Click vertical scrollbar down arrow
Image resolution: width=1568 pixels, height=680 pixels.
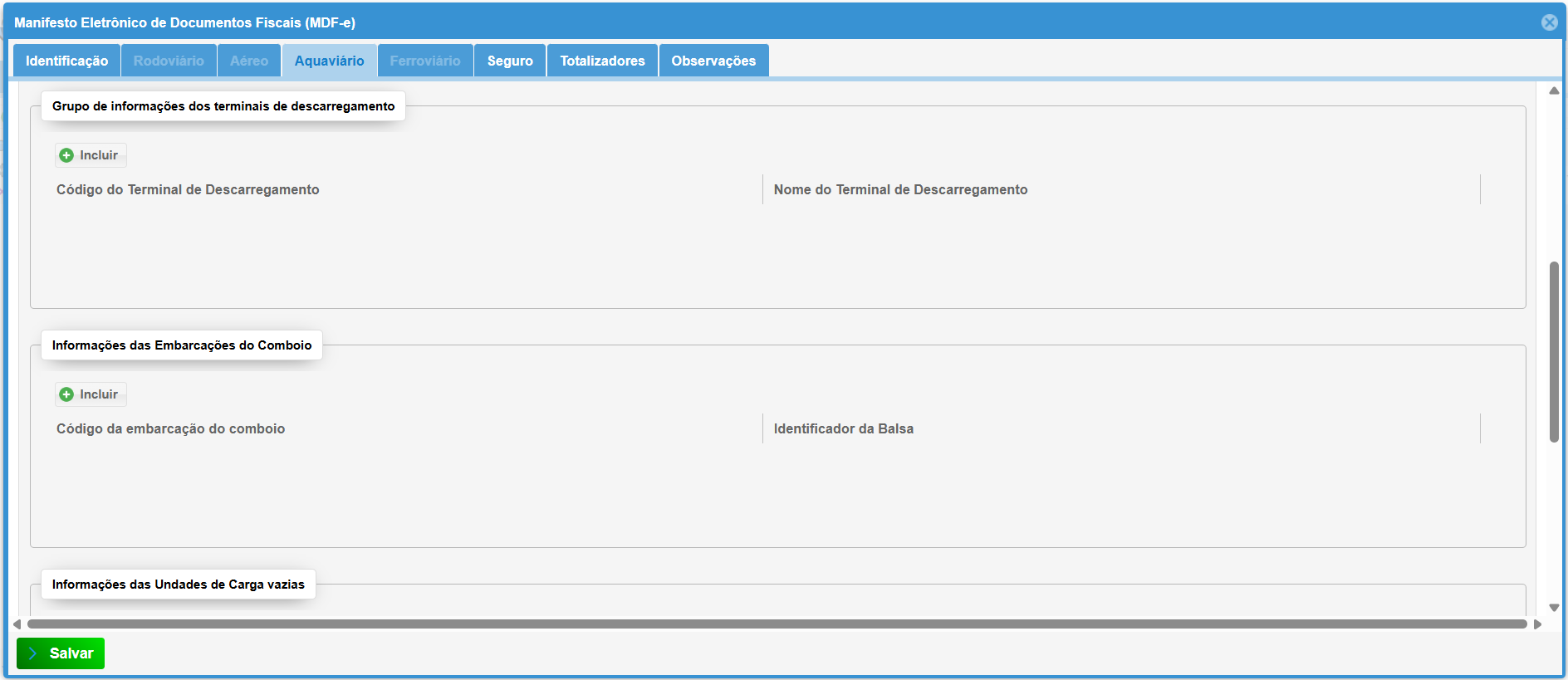point(1554,608)
